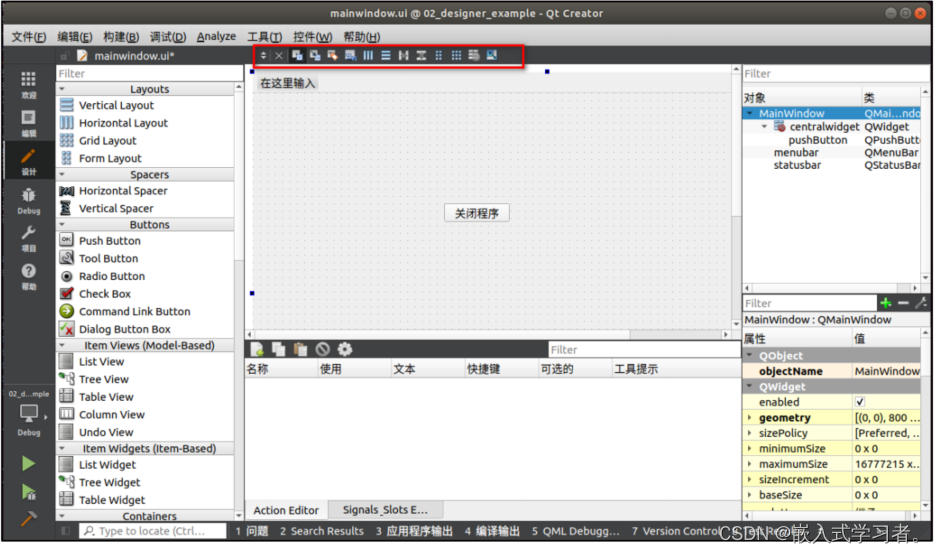Switch to Edit Tab Order mode in toolbar
Screen dimensions: 934x554
(x=350, y=55)
